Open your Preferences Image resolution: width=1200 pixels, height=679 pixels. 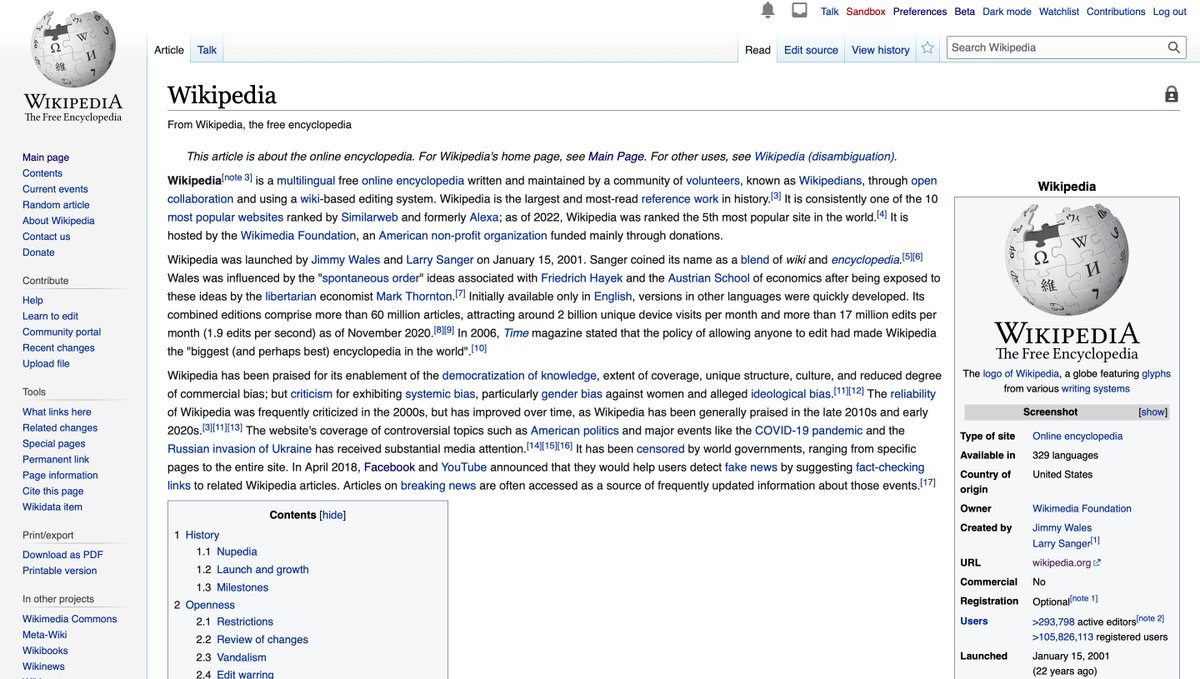click(919, 11)
